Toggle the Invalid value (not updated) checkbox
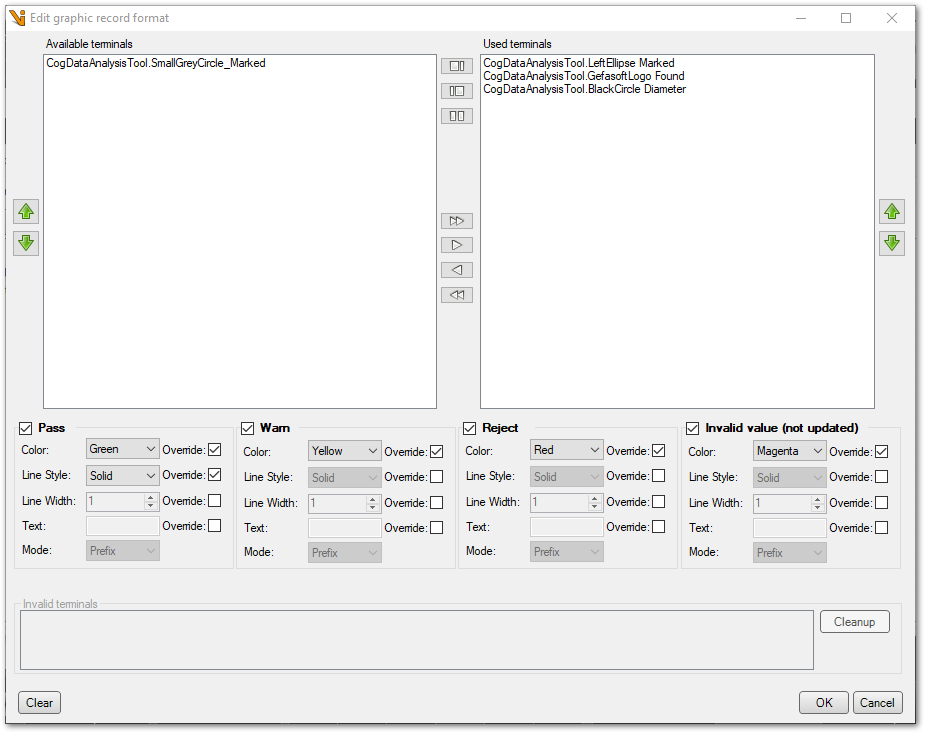The image size is (925, 733). (x=693, y=428)
